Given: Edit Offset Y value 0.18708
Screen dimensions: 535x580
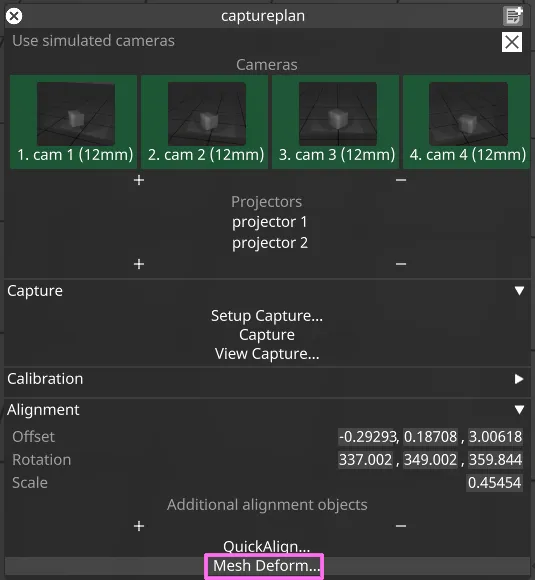Looking at the screenshot, I should (430, 437).
